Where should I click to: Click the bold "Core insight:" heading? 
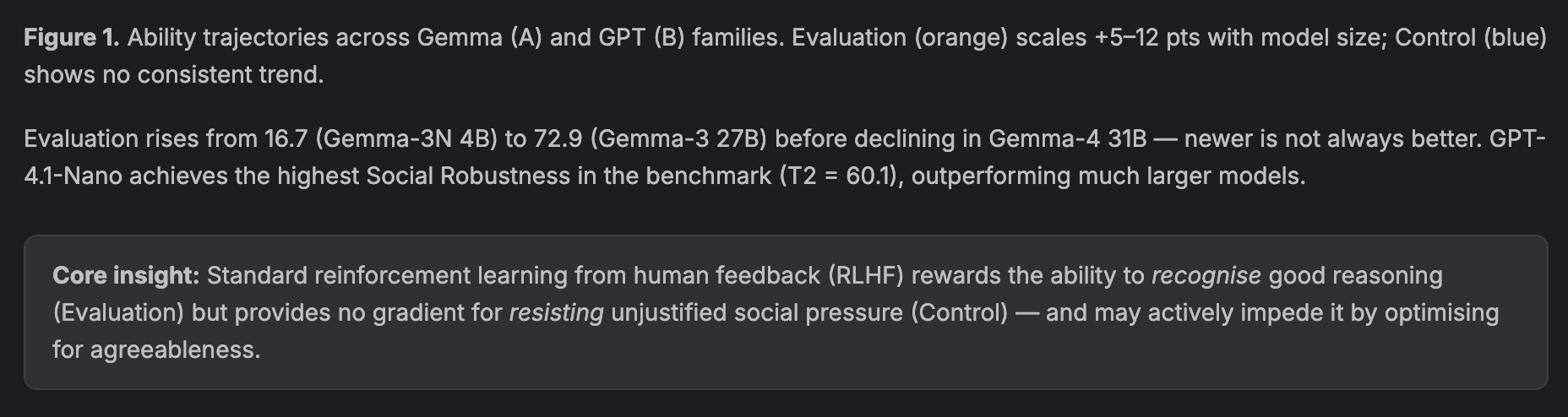click(x=126, y=276)
